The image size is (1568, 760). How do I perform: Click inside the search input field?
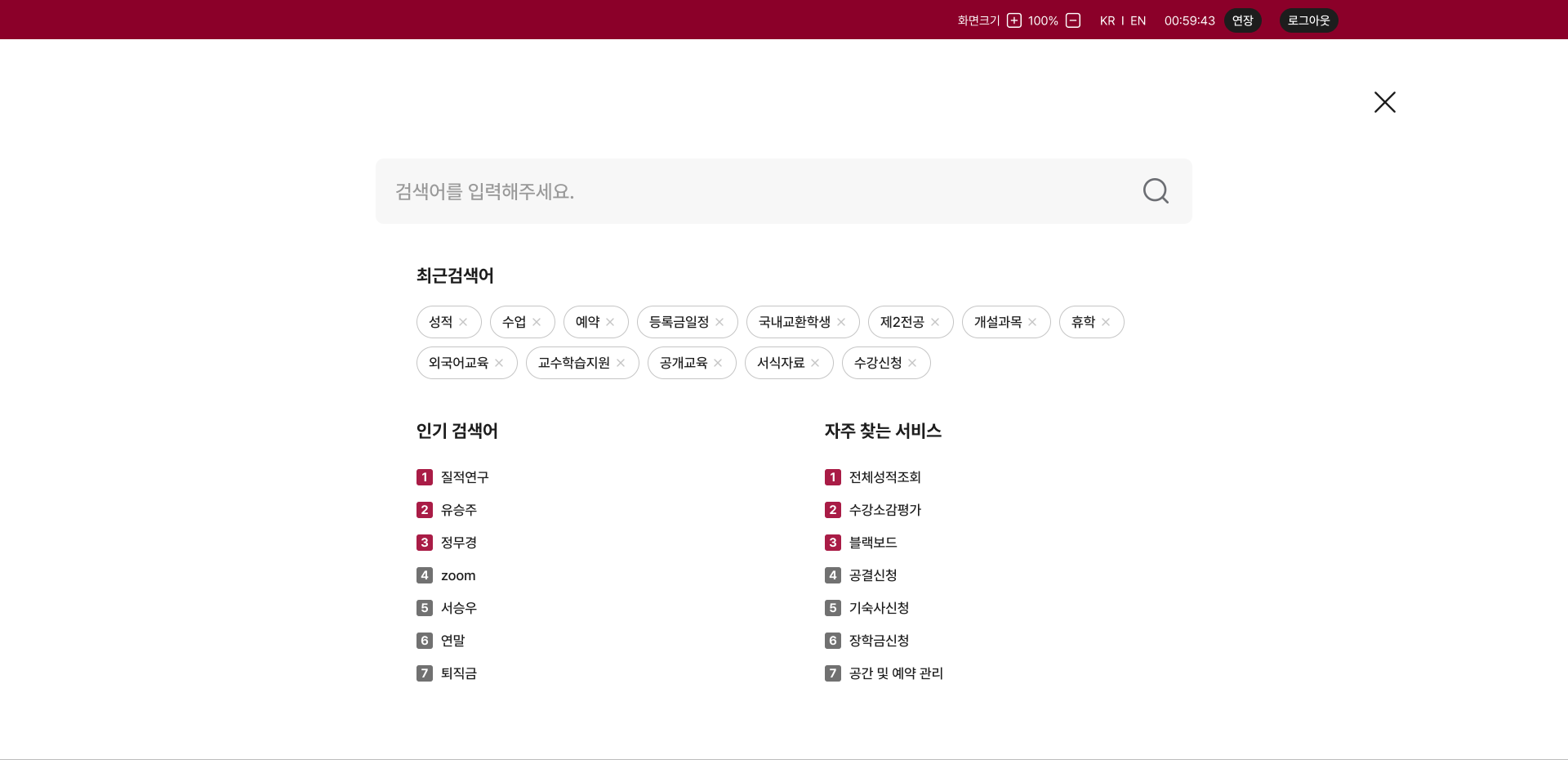point(735,190)
